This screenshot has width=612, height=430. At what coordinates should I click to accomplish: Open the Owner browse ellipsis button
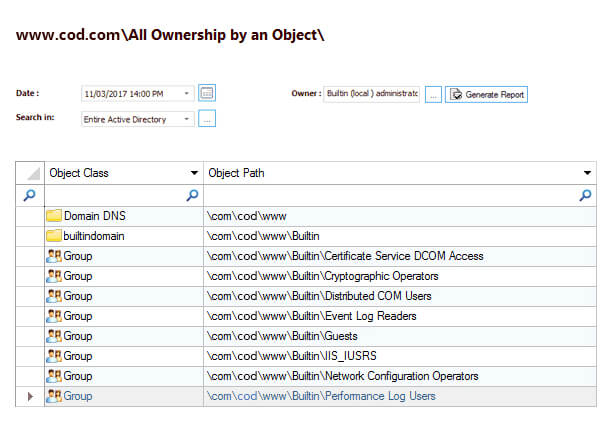point(433,94)
